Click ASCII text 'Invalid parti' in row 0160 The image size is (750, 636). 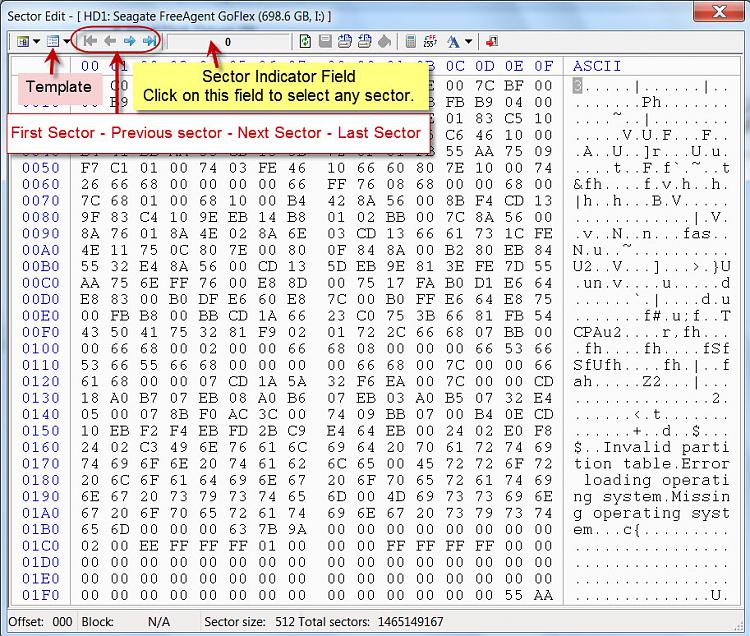[666, 448]
